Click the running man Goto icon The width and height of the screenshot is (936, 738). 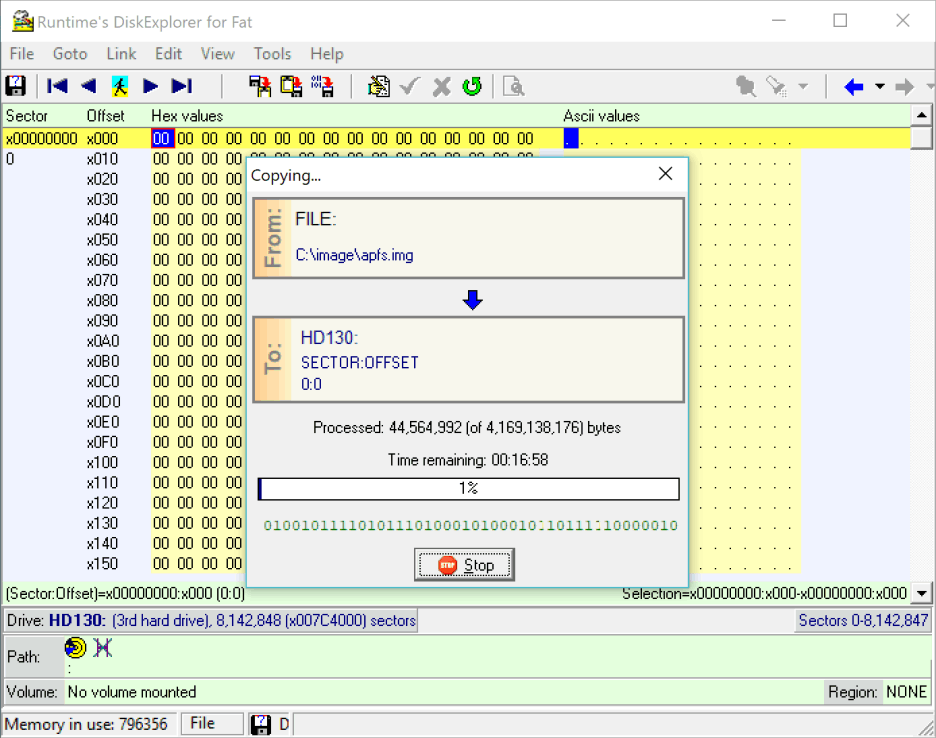(x=119, y=86)
